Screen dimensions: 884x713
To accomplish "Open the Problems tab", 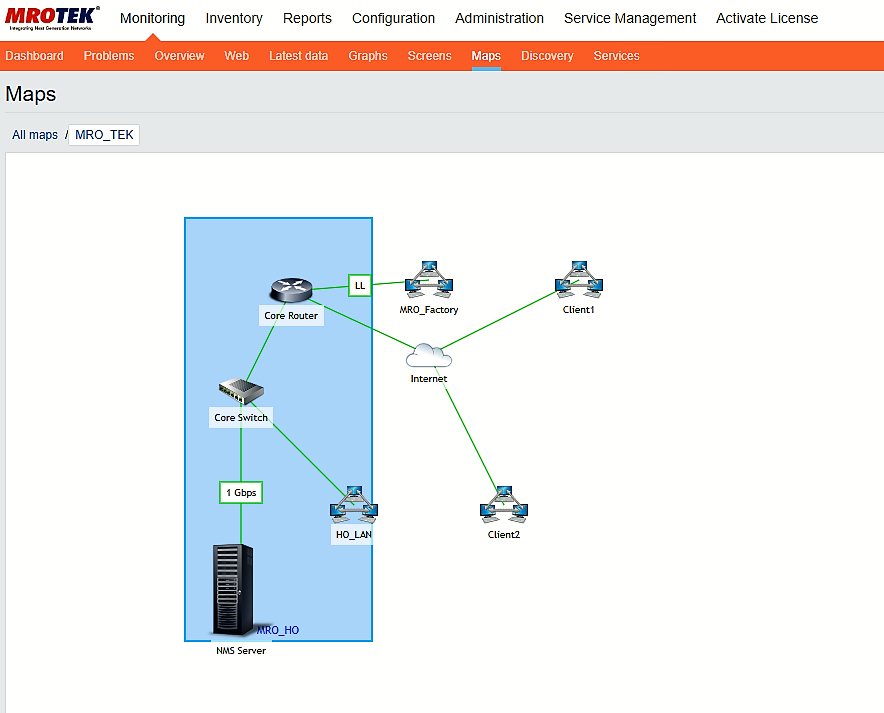I will click(x=109, y=56).
